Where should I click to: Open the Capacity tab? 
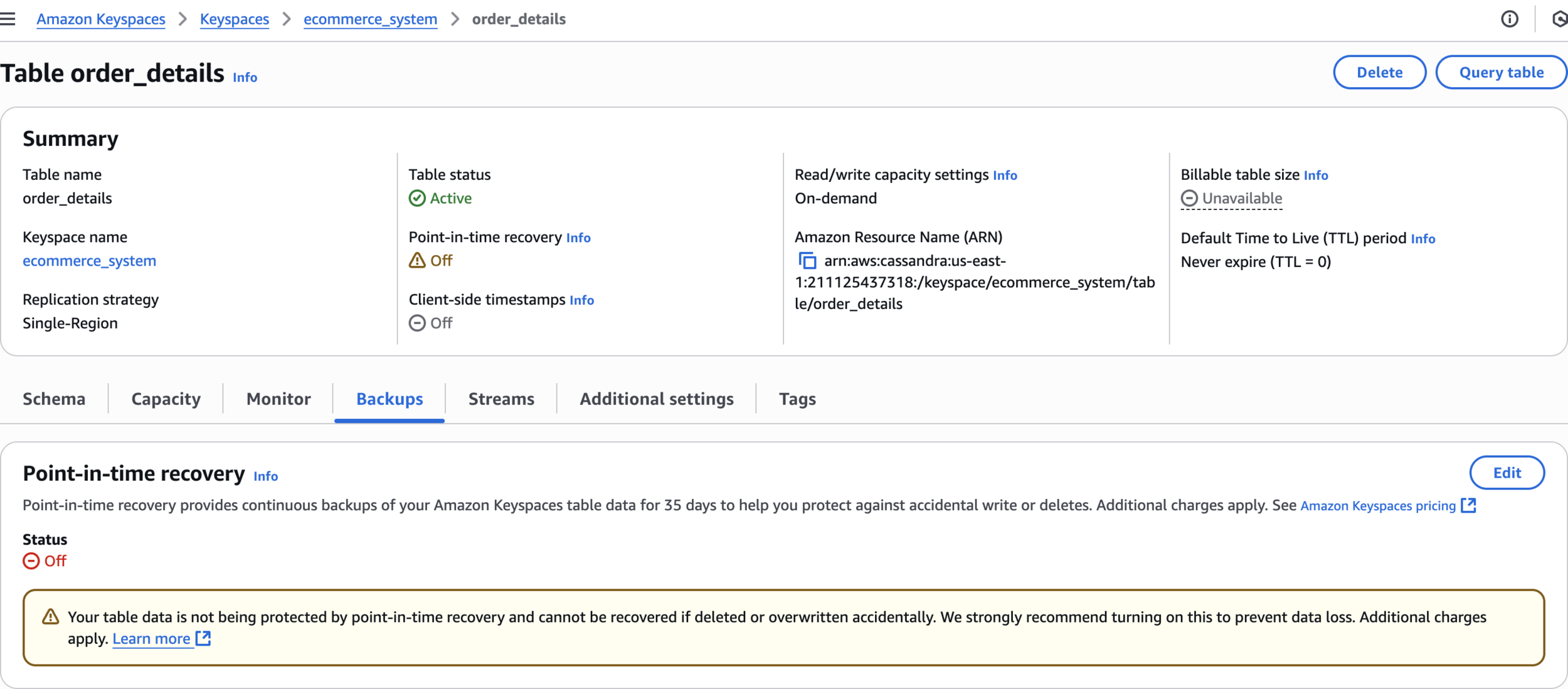[x=166, y=399]
